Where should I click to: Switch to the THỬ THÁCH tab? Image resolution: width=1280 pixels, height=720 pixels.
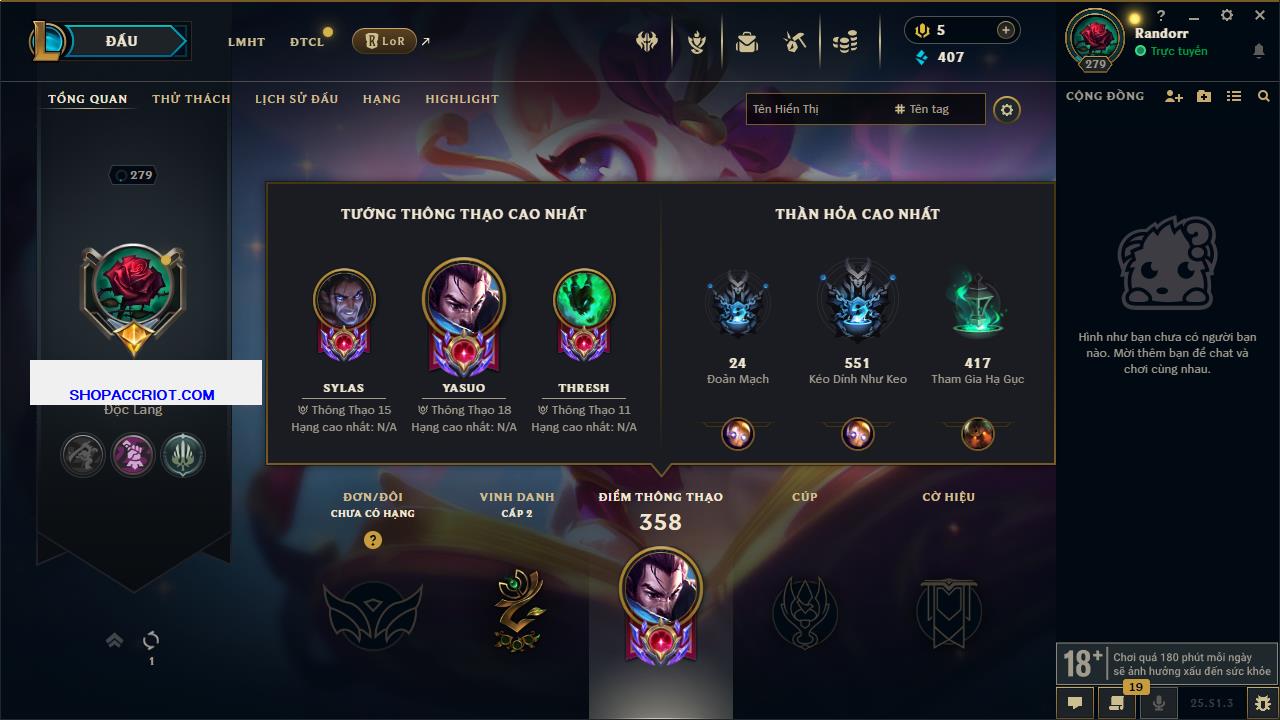[191, 99]
